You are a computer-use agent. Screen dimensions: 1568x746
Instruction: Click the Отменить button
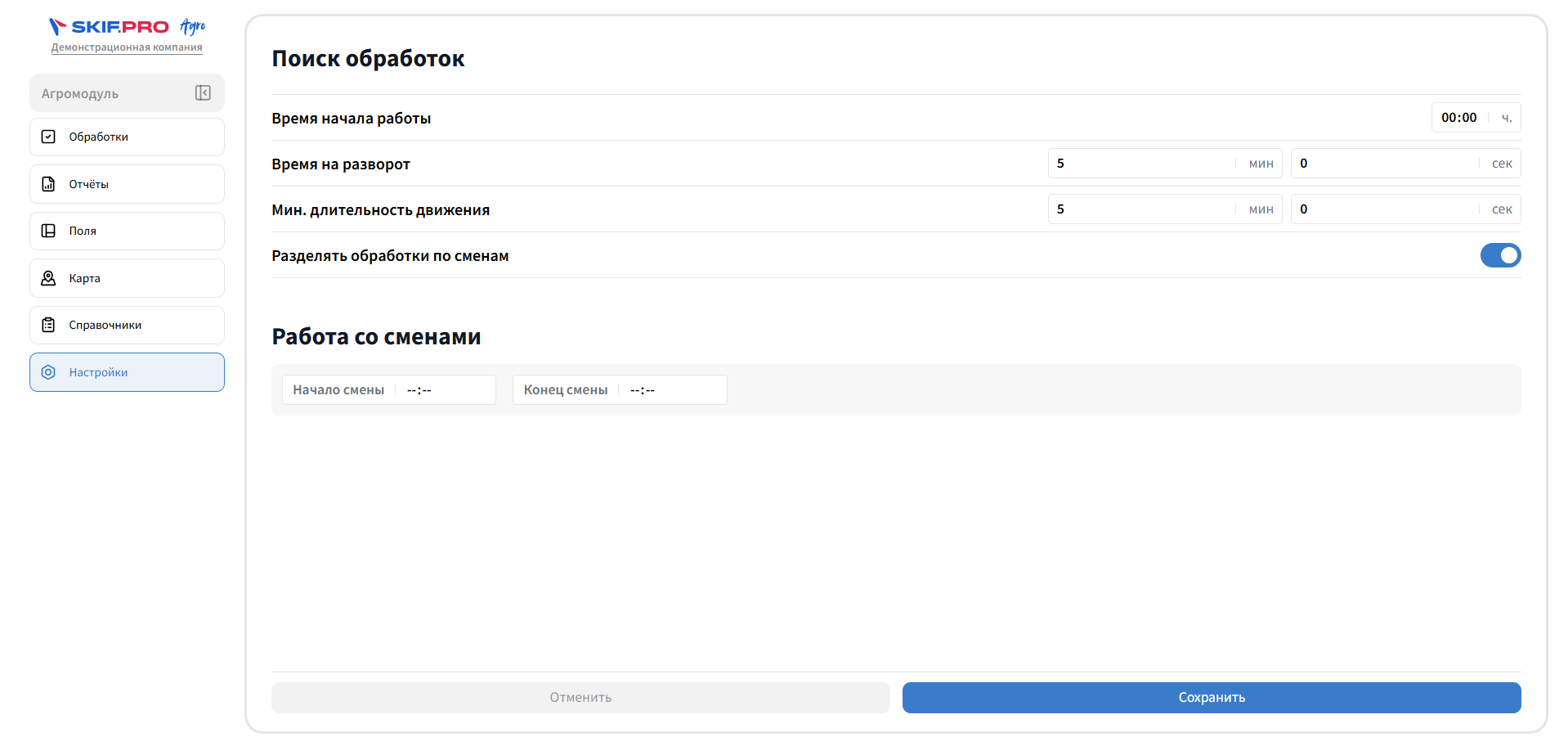tap(580, 698)
